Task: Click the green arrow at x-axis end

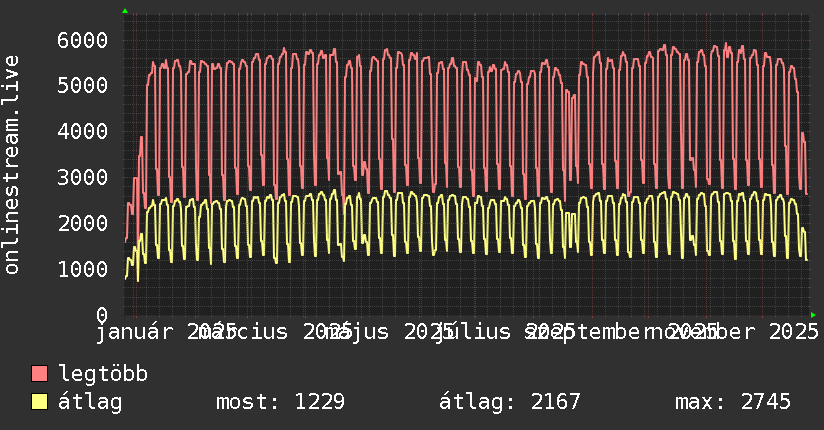Action: coord(813,315)
